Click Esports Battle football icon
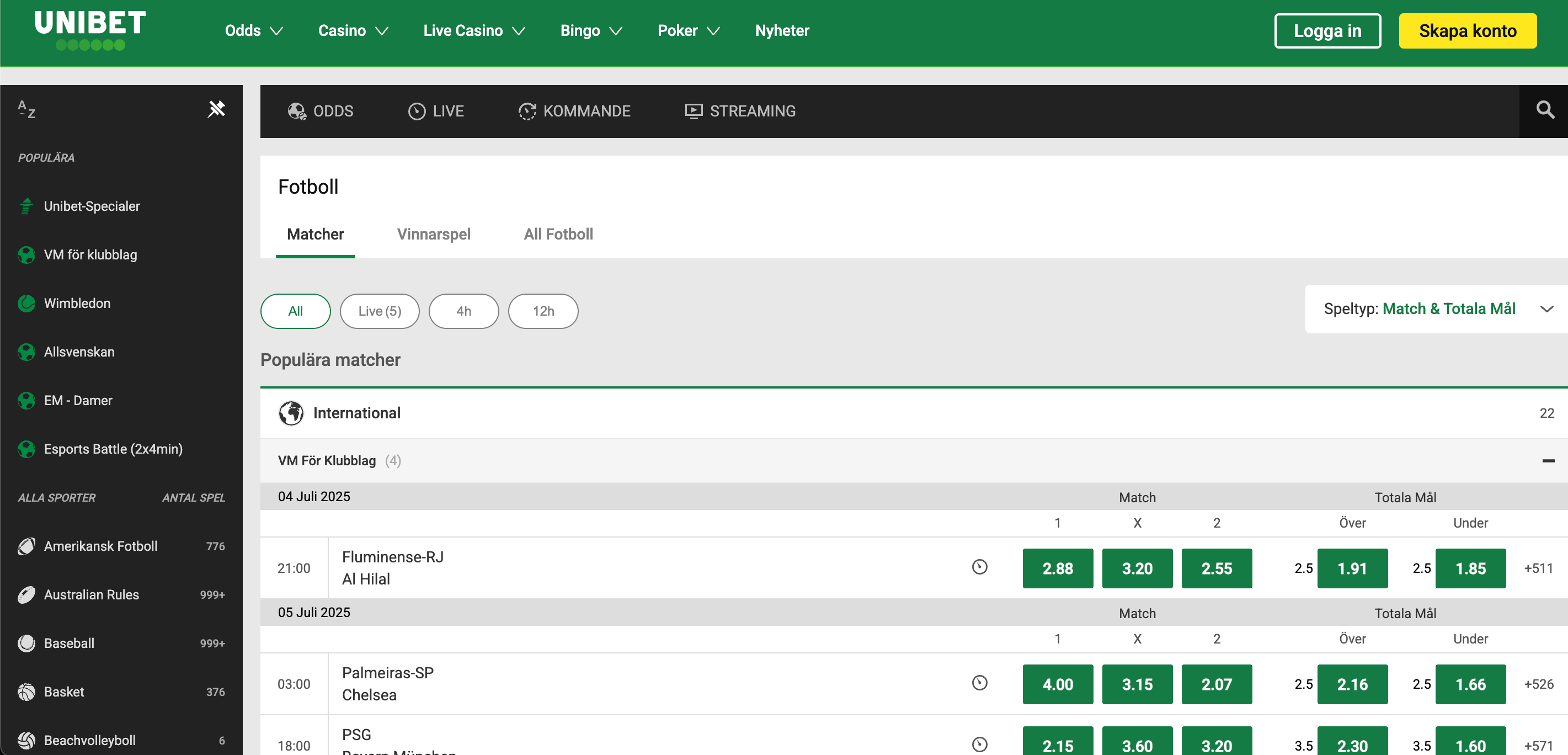The image size is (1568, 755). [x=26, y=449]
